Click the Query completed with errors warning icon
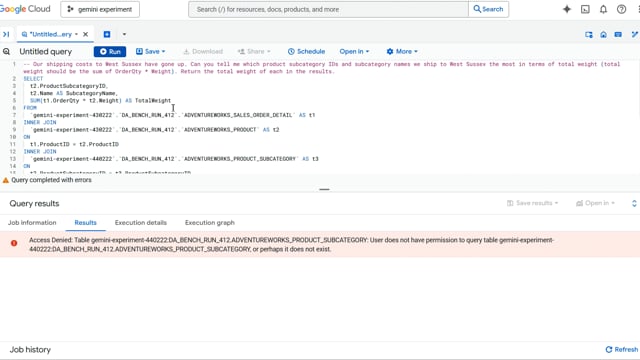The width and height of the screenshot is (640, 360). pyautogui.click(x=6, y=180)
